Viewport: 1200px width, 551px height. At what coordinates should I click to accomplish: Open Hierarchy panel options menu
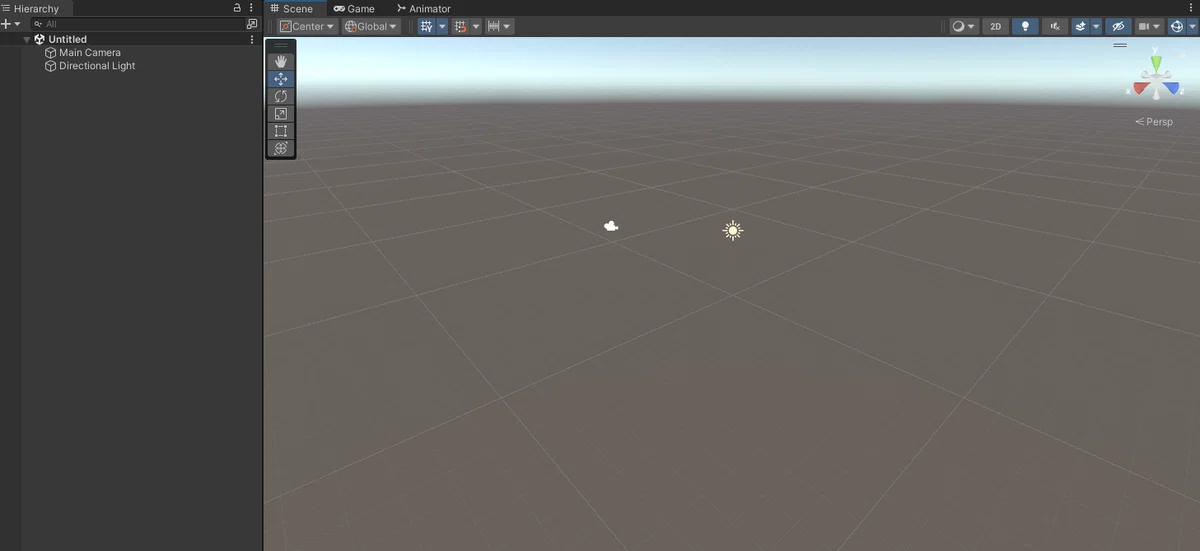pyautogui.click(x=251, y=8)
